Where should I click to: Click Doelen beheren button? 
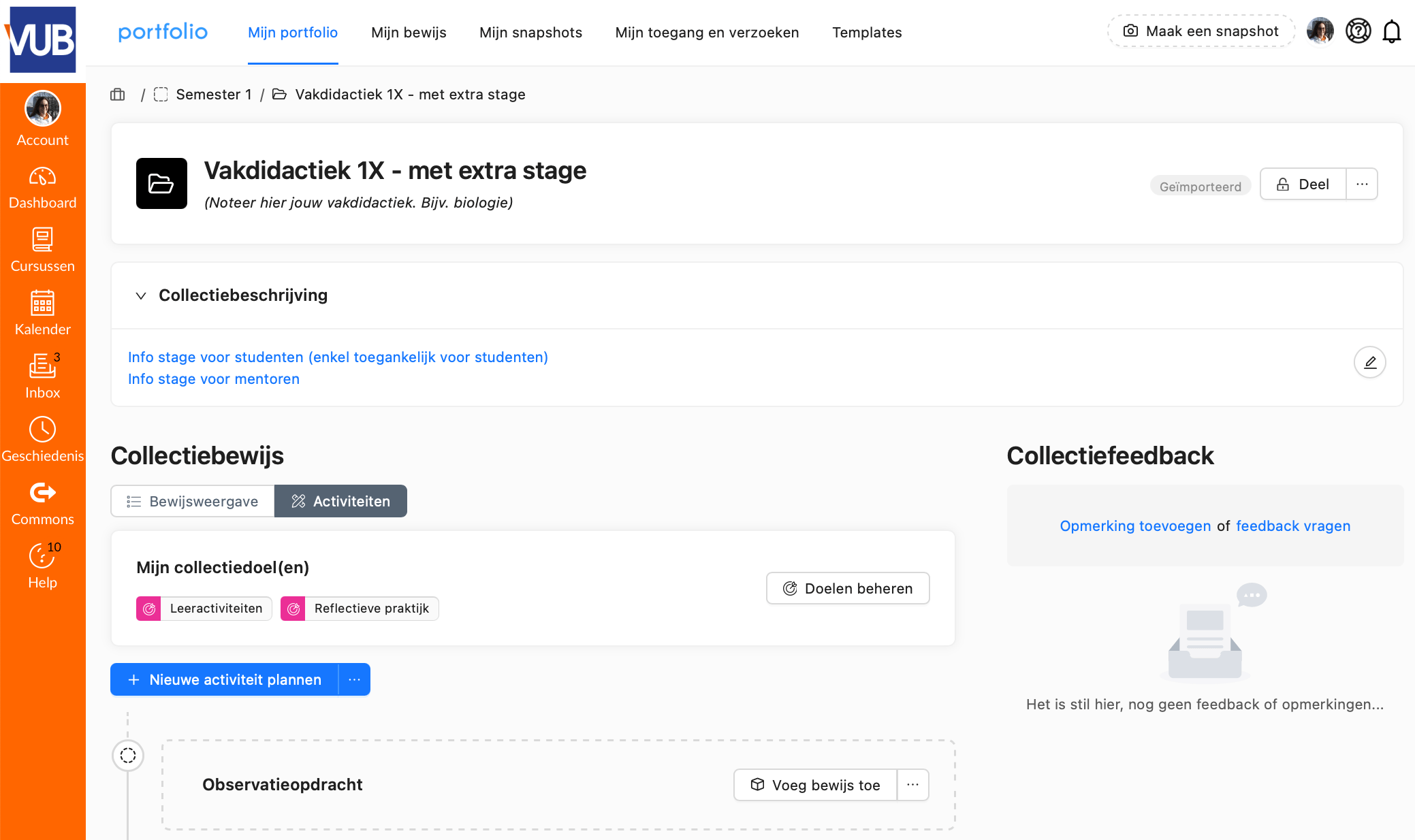pyautogui.click(x=848, y=588)
